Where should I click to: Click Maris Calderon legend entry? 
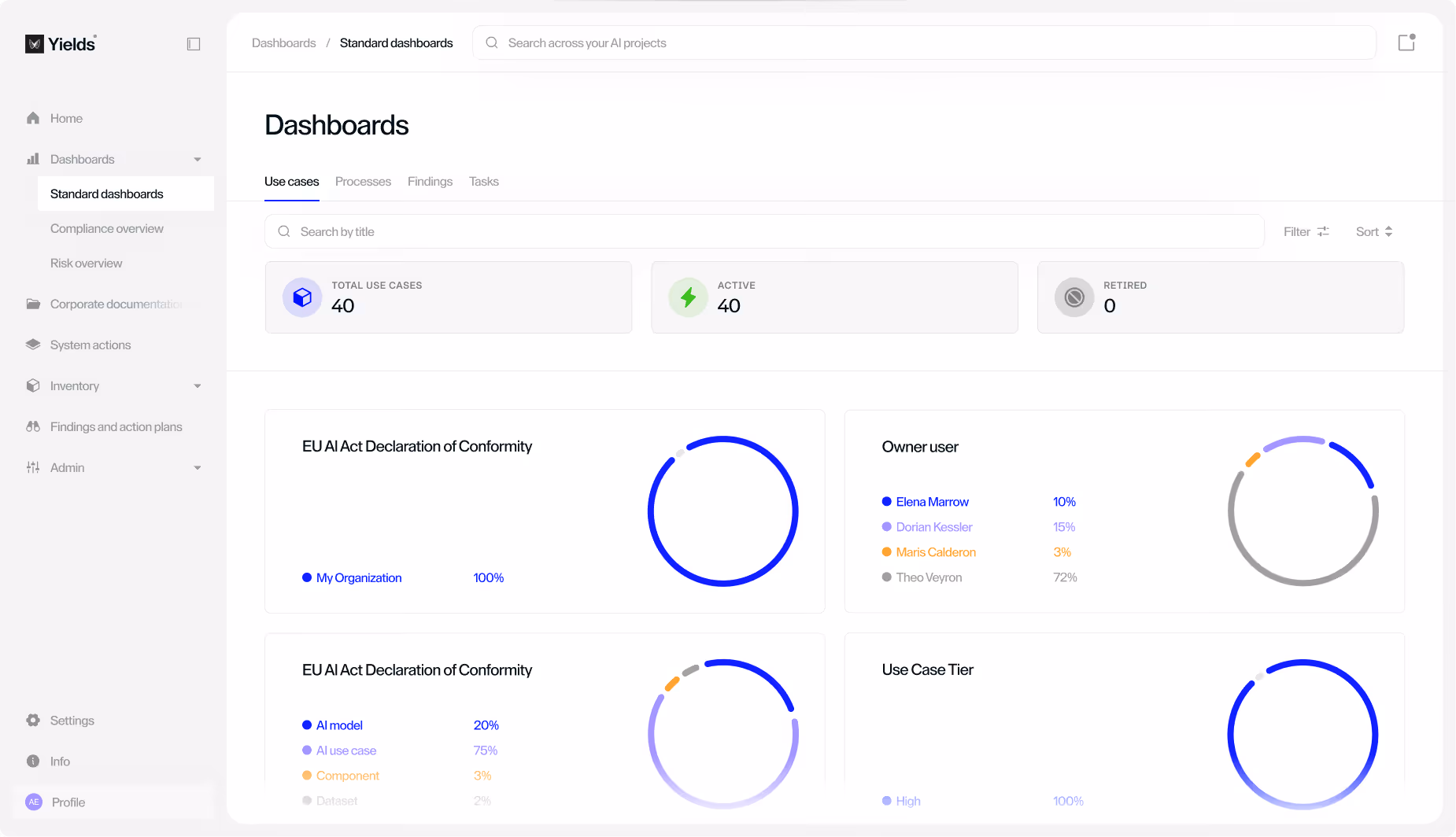936,552
